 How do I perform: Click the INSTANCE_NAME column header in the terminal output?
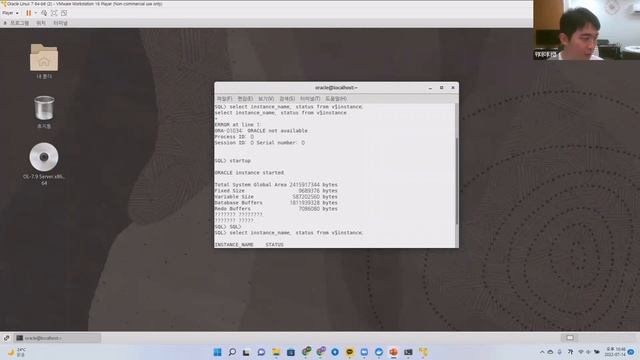pos(234,244)
